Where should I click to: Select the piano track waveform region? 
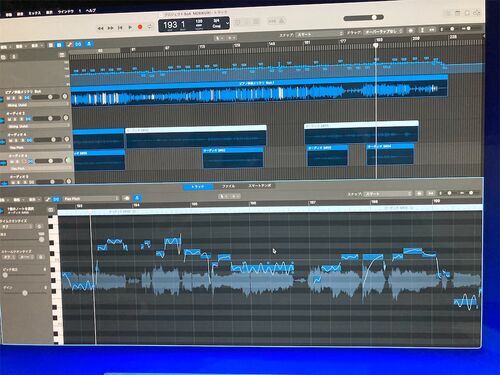coord(259,92)
